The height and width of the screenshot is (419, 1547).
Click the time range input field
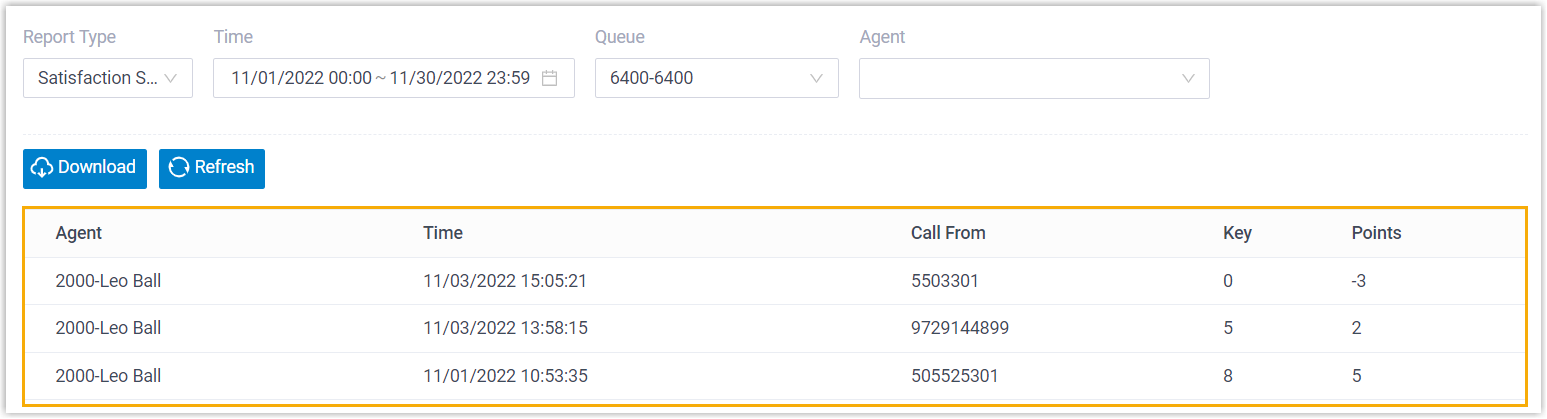pyautogui.click(x=380, y=78)
